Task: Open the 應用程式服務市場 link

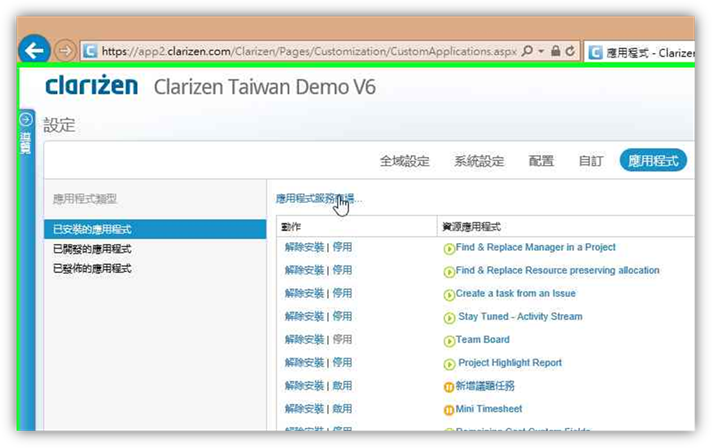Action: point(318,199)
